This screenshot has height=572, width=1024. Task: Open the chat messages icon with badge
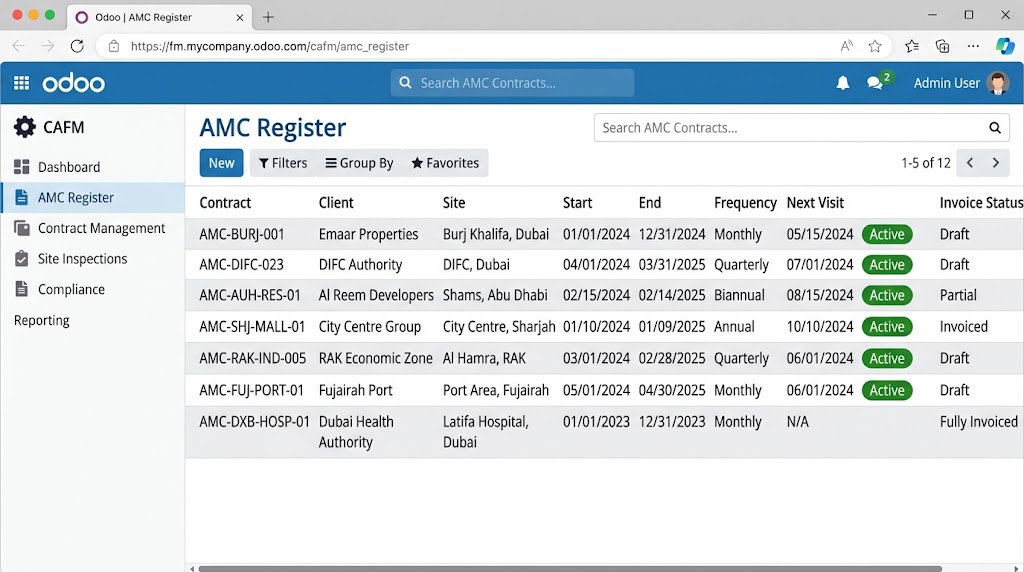[878, 81]
